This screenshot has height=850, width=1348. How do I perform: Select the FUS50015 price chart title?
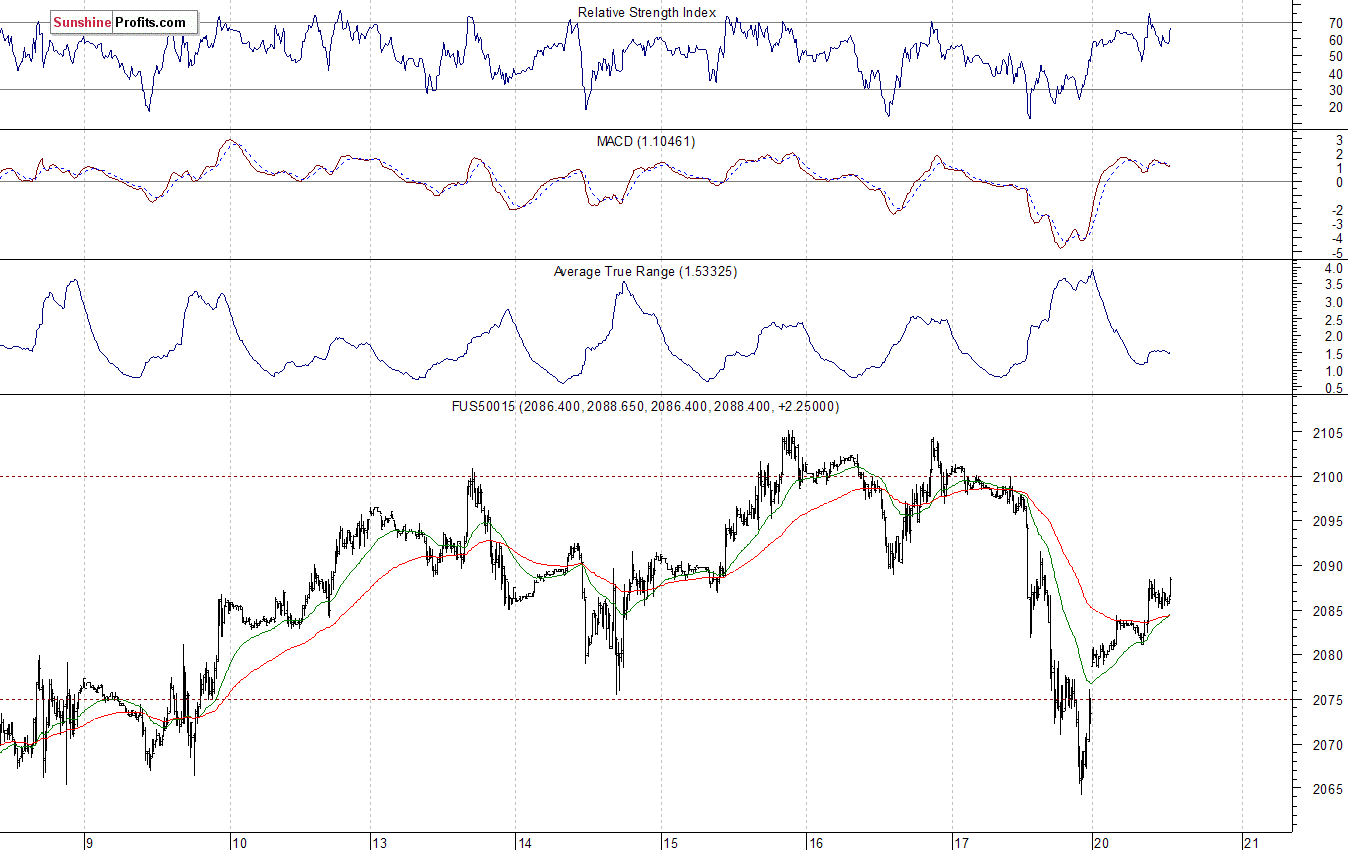click(x=646, y=407)
